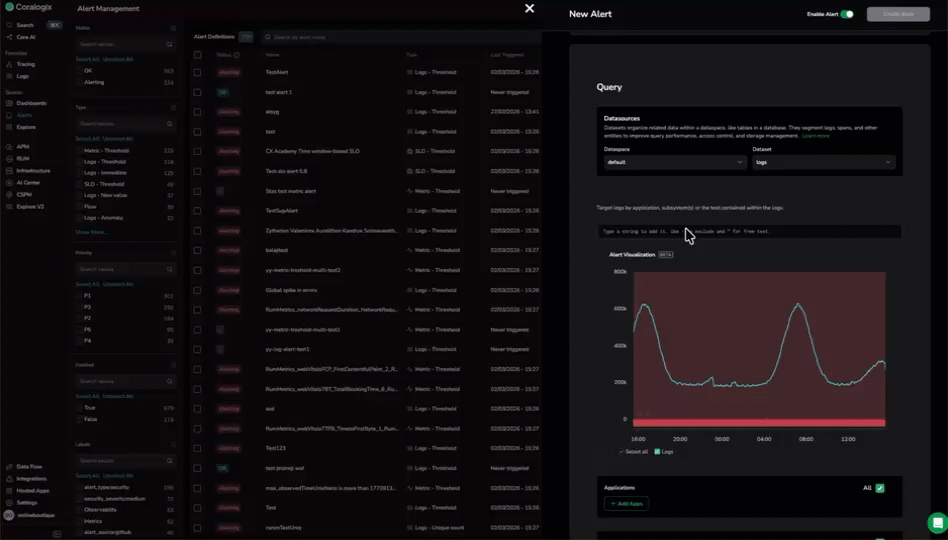This screenshot has width=948, height=540.
Task: Open the chat support bubble icon
Action: click(936, 522)
